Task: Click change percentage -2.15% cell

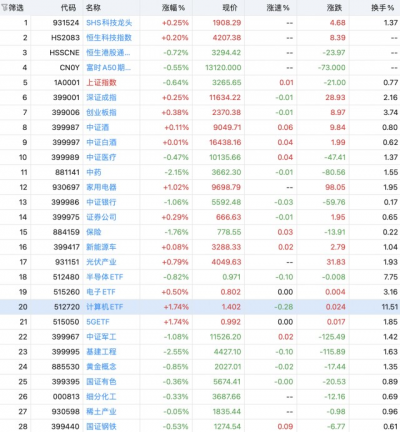Action: [177, 172]
